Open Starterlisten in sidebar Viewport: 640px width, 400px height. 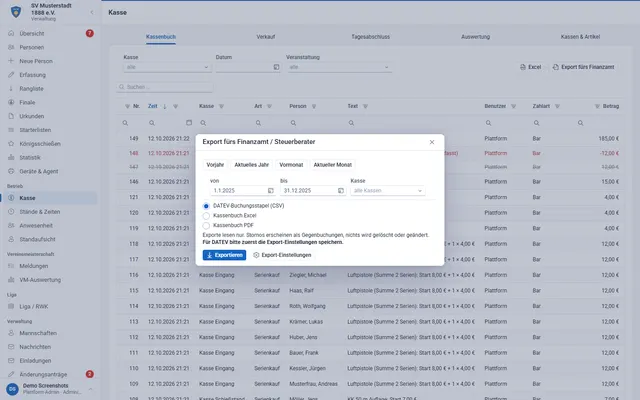[x=49, y=130]
